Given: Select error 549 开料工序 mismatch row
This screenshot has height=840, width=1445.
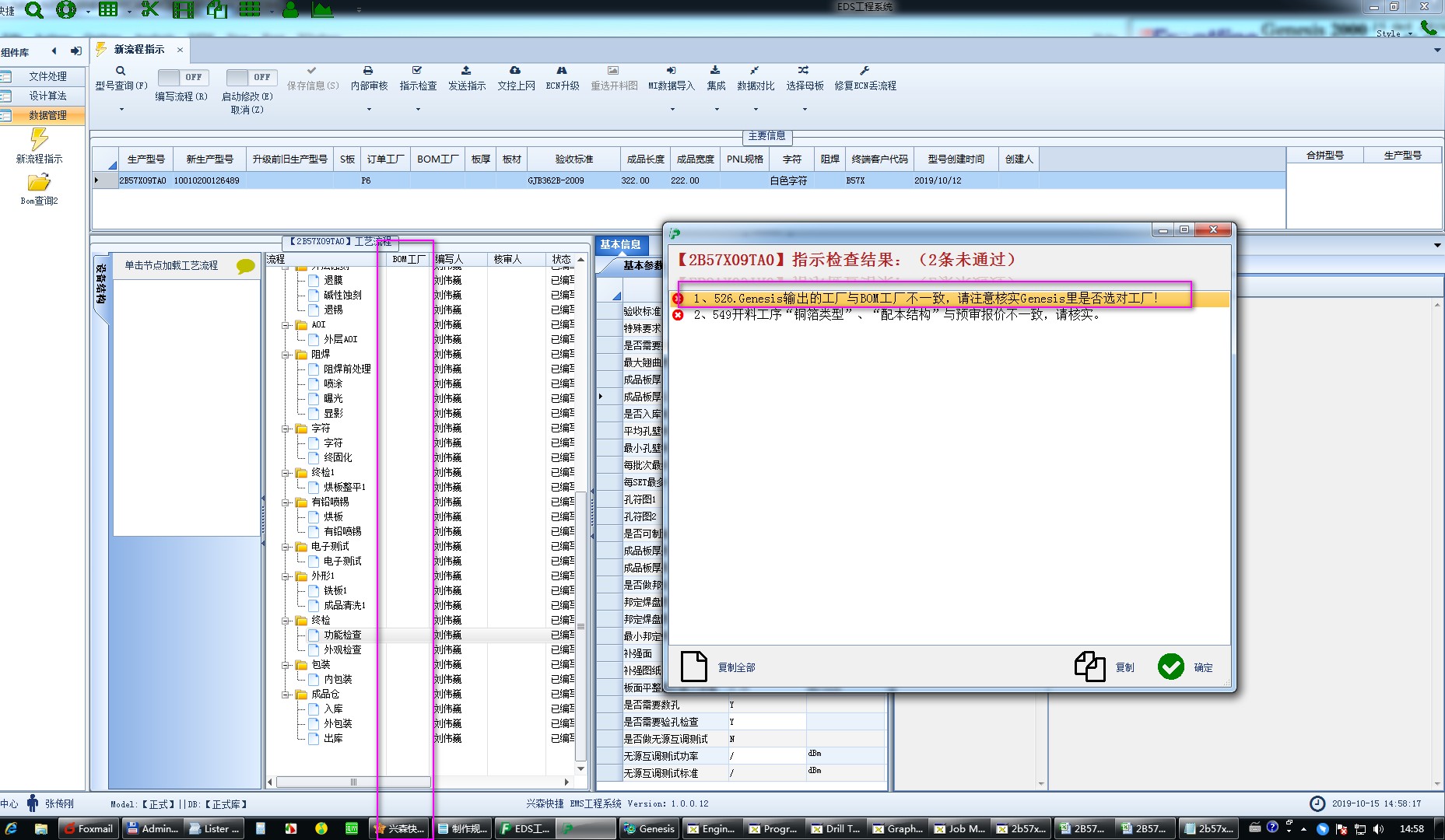Looking at the screenshot, I should coord(949,315).
